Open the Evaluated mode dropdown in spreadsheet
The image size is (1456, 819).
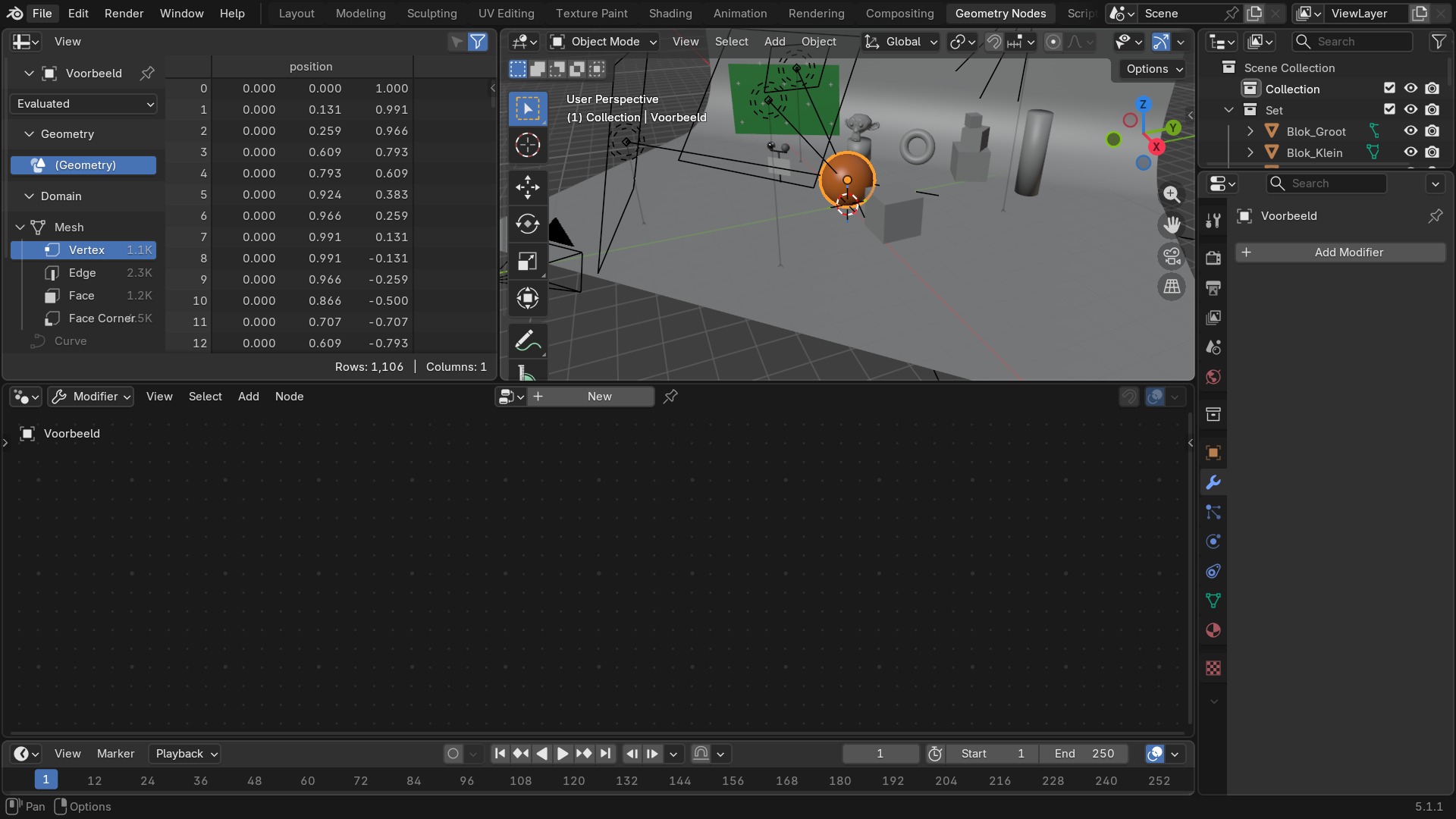(x=83, y=104)
